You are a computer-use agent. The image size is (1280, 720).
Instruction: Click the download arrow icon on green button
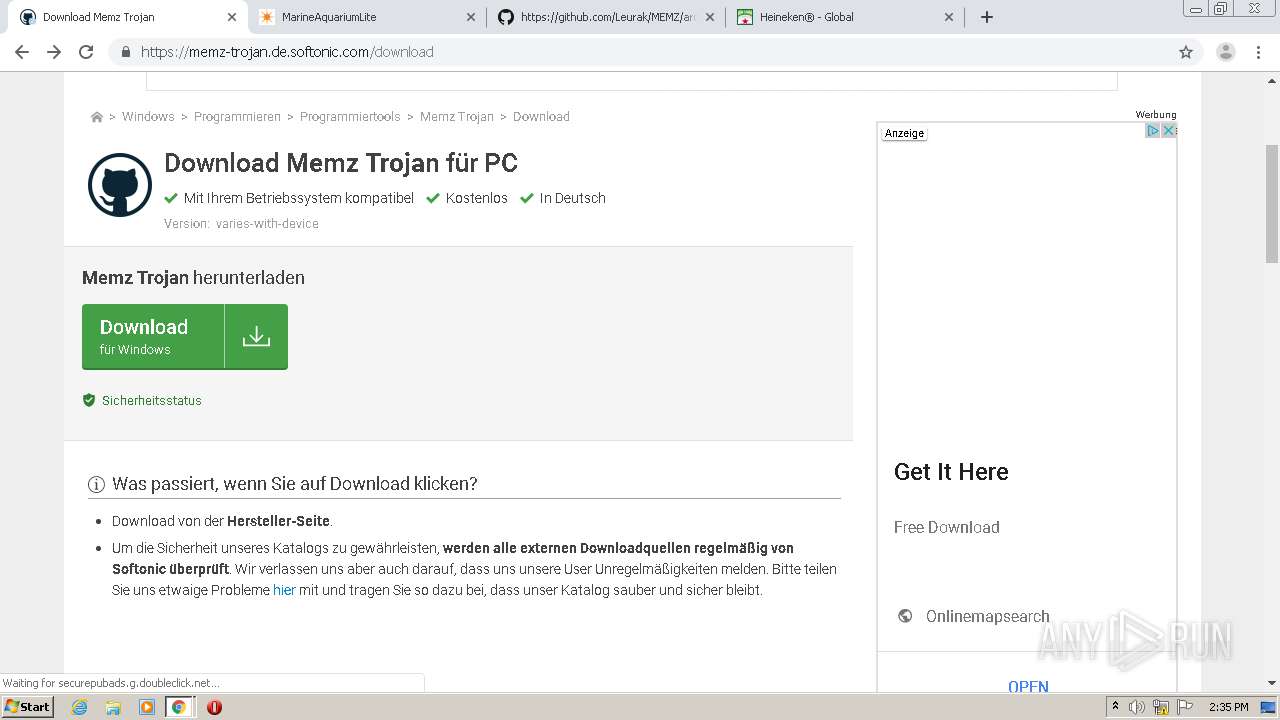256,337
